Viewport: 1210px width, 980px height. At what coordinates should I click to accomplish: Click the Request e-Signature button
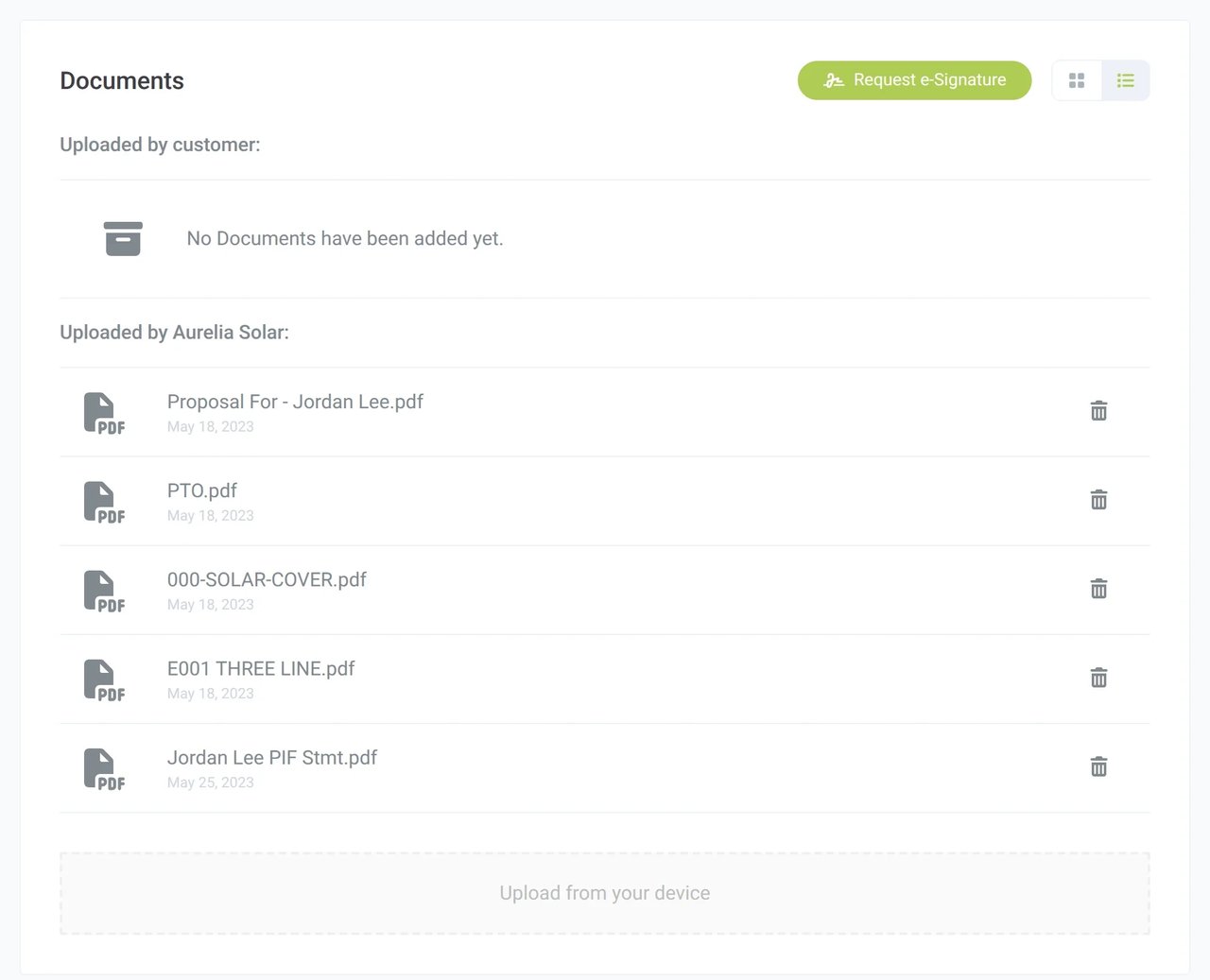pyautogui.click(x=914, y=80)
